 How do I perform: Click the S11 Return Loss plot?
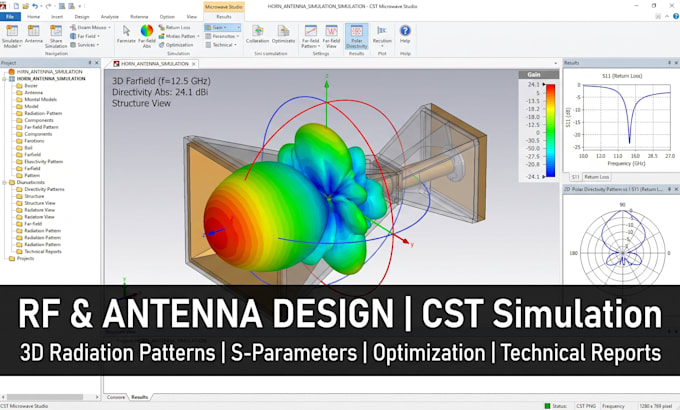click(x=627, y=116)
